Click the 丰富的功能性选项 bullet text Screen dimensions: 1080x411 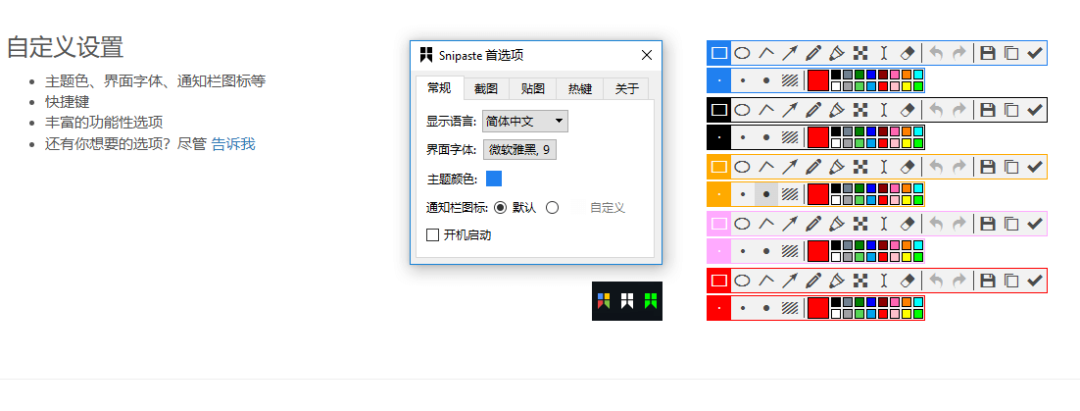tap(104, 123)
